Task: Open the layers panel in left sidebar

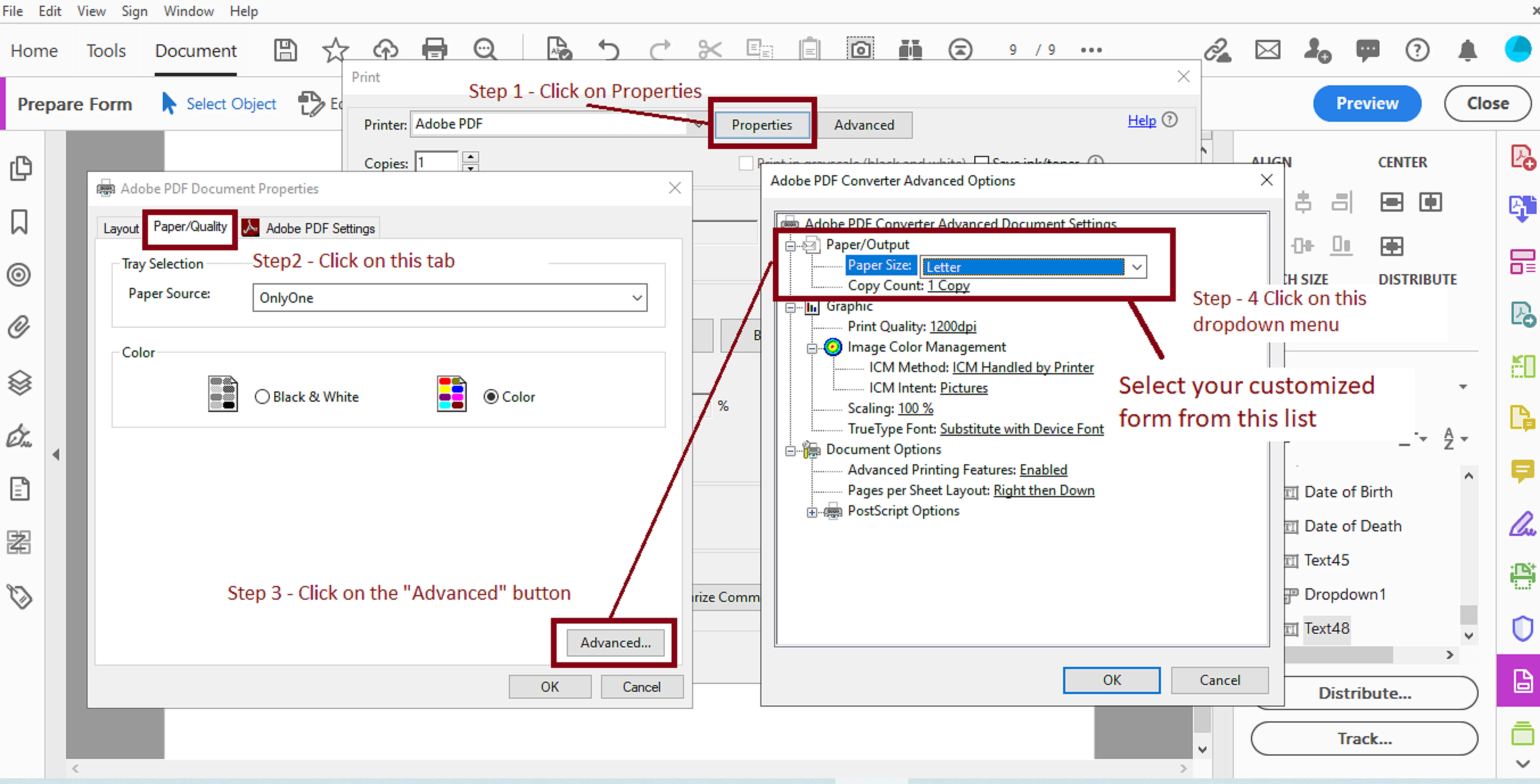Action: pyautogui.click(x=20, y=382)
